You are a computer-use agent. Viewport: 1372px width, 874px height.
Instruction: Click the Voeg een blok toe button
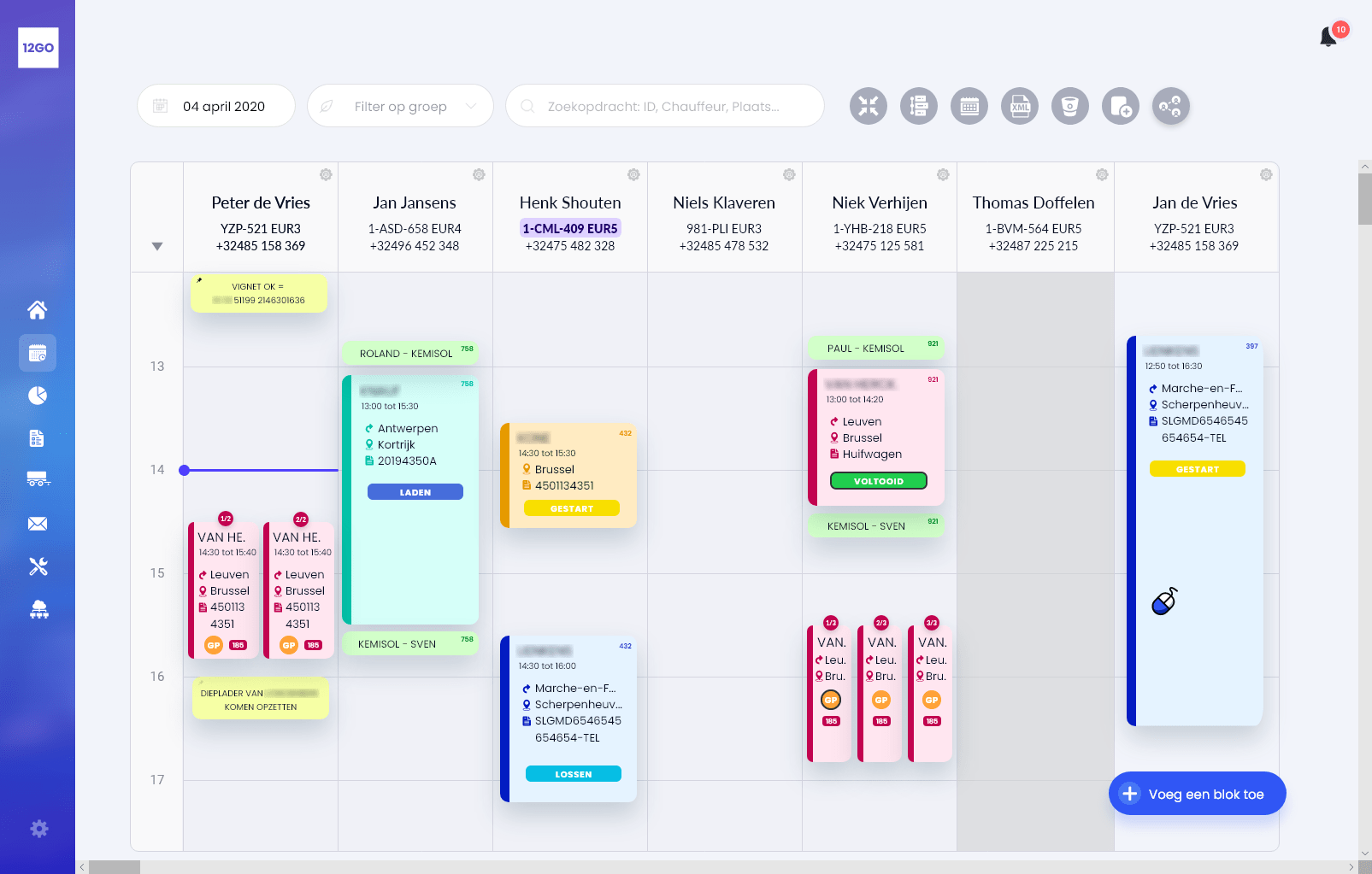pyautogui.click(x=1196, y=793)
